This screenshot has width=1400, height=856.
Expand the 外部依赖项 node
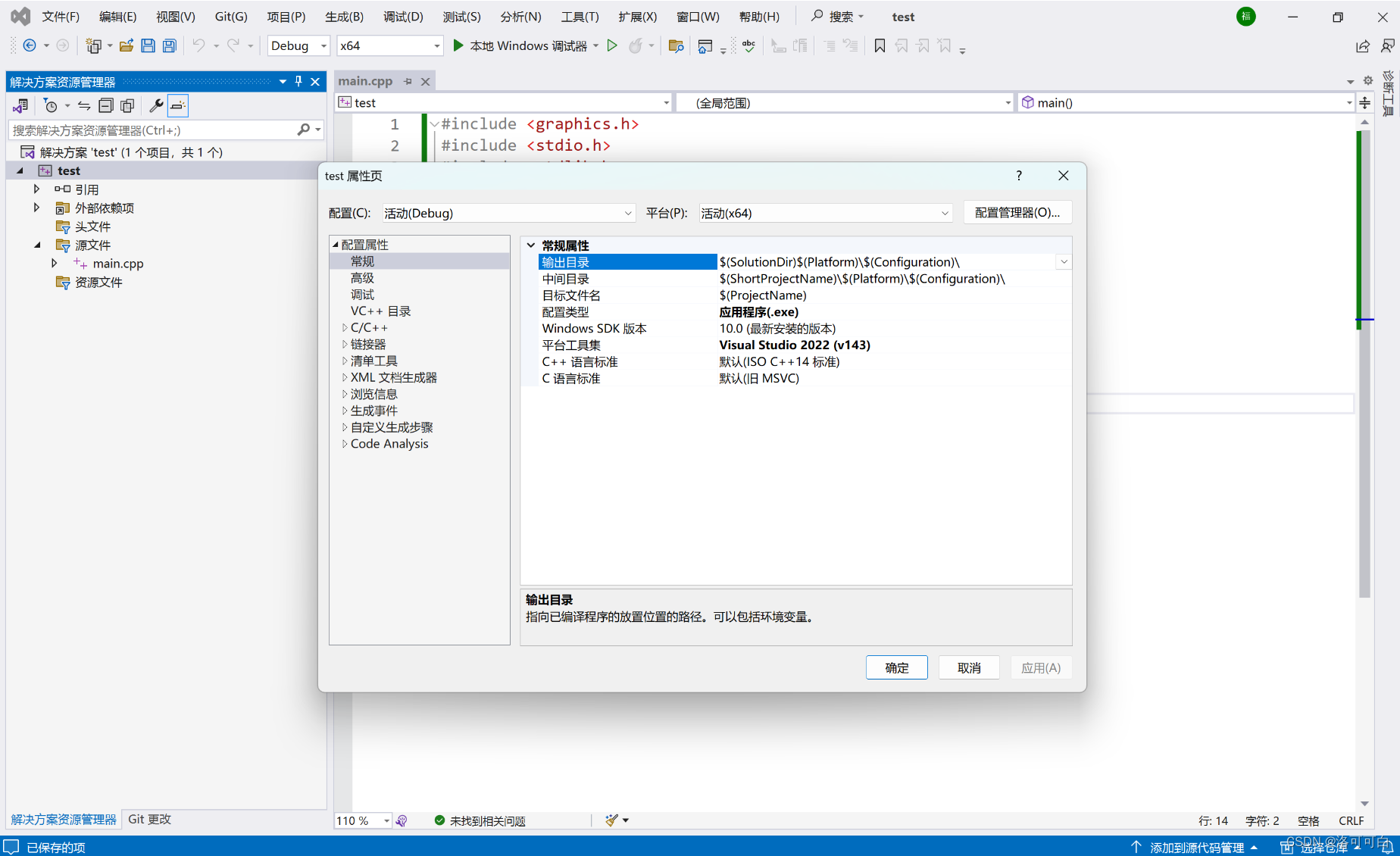point(36,207)
